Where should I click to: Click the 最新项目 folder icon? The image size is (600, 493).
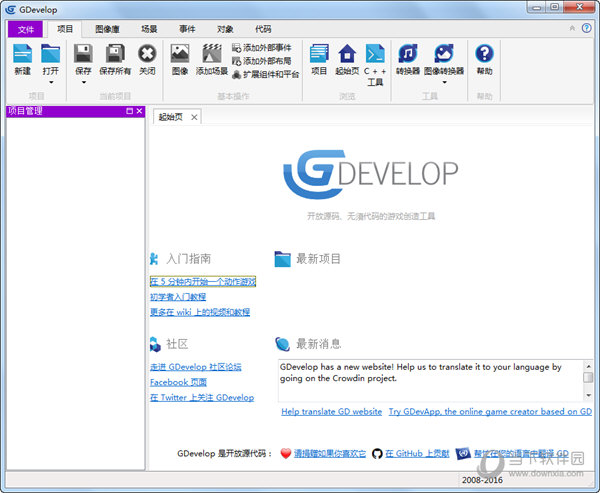pyautogui.click(x=282, y=259)
